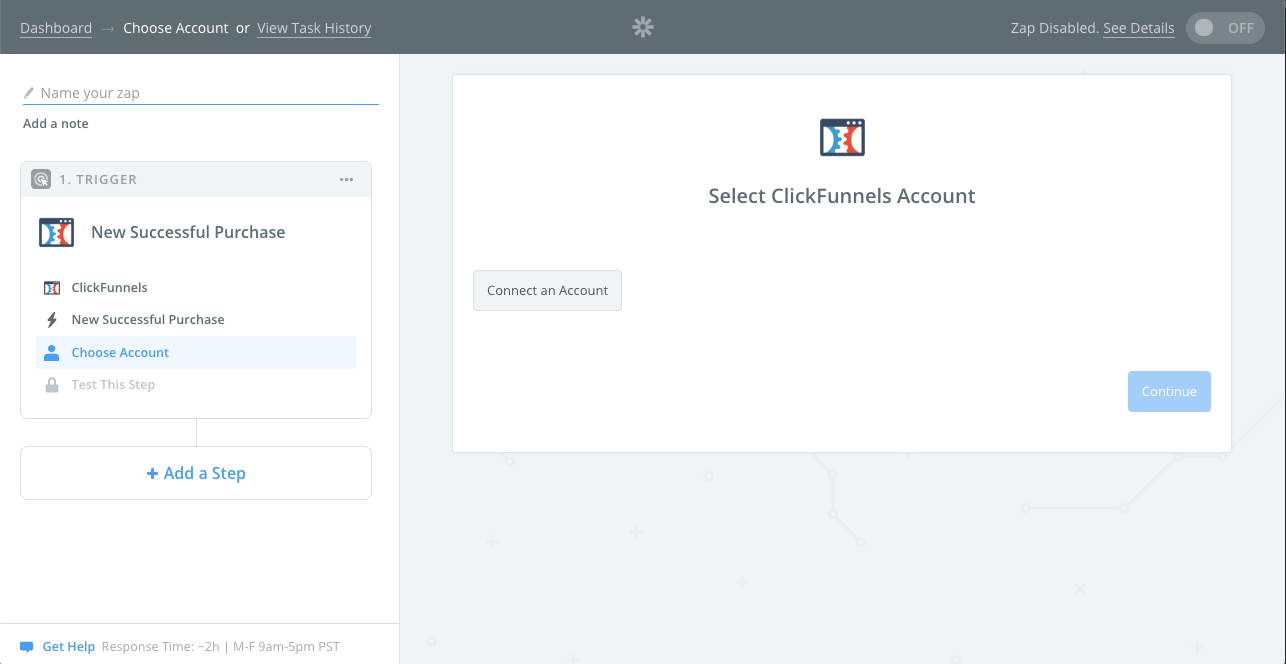
Task: Open View Task History
Action: 314,28
